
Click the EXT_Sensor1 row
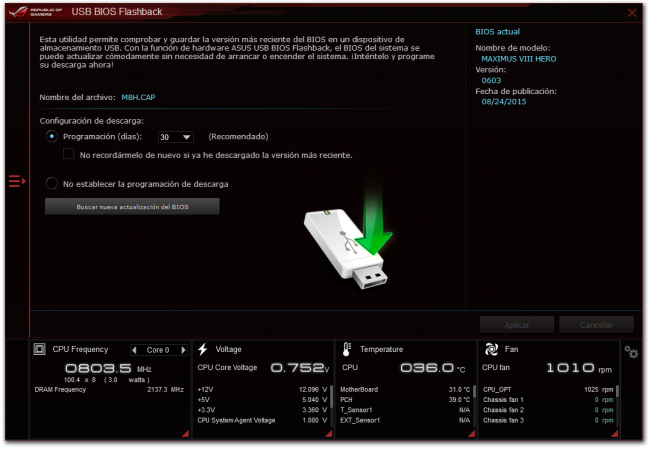[x=405, y=420]
